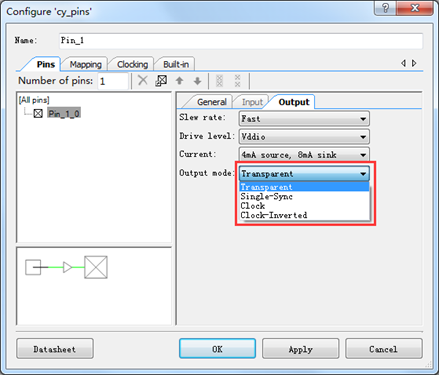The height and width of the screenshot is (375, 439).
Task: Click the pair pins icon in toolbar
Action: (x=161, y=80)
